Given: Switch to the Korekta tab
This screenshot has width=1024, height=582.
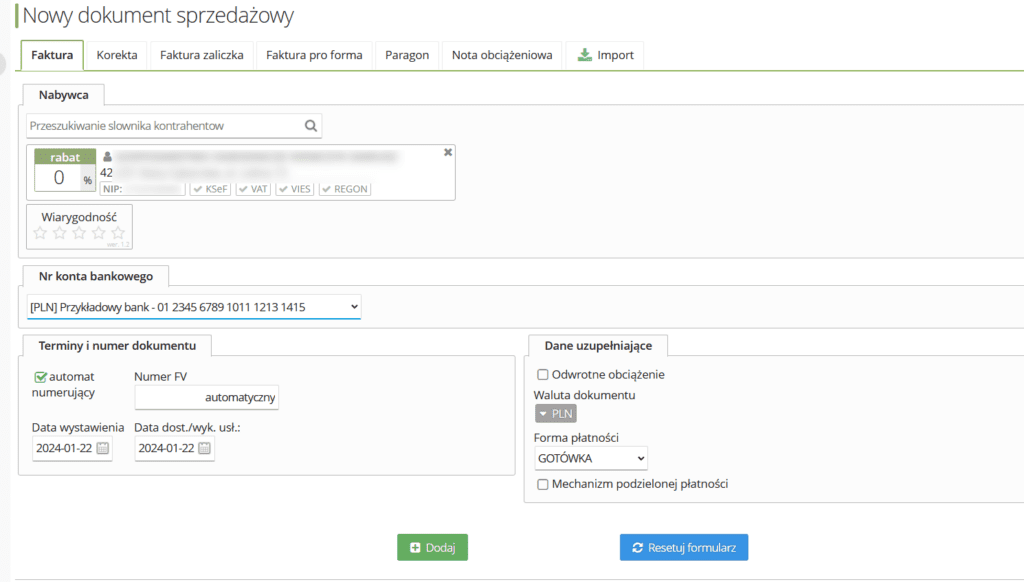Looking at the screenshot, I should tap(117, 55).
